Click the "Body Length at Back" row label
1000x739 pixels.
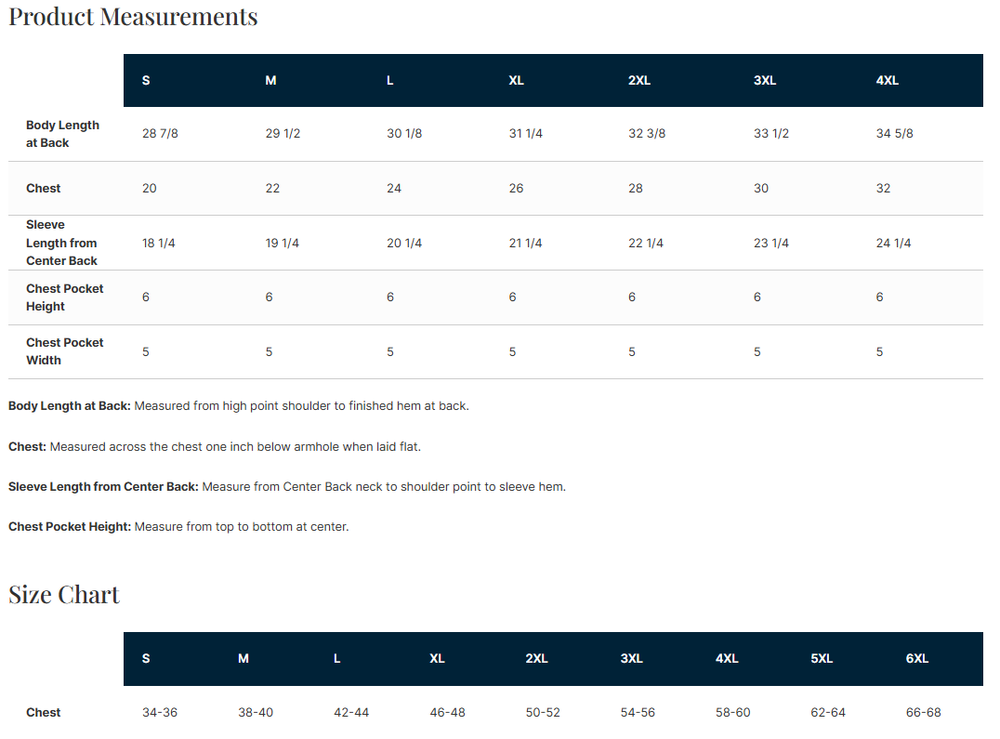pos(63,134)
